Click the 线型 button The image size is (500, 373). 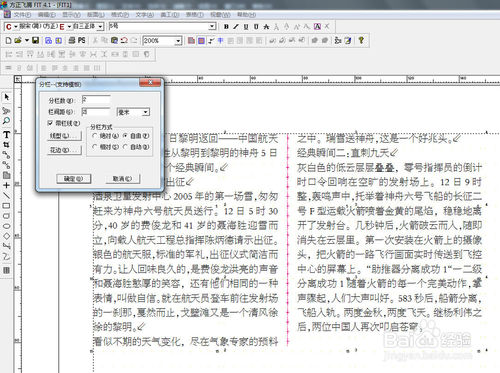click(x=64, y=136)
